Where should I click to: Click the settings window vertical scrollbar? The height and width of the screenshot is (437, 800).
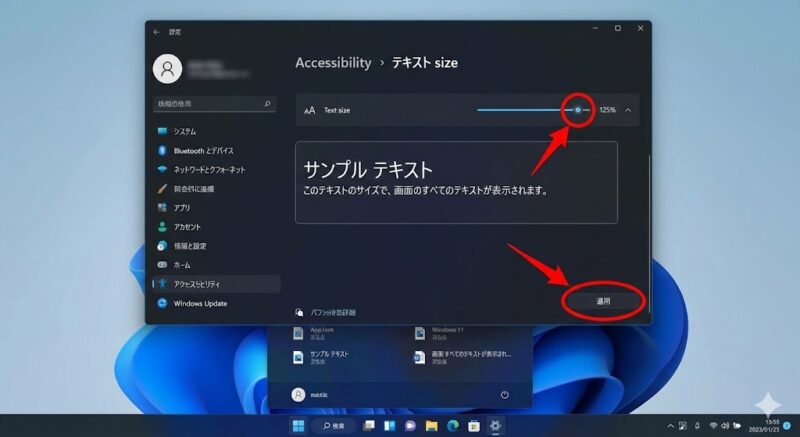[x=649, y=235]
